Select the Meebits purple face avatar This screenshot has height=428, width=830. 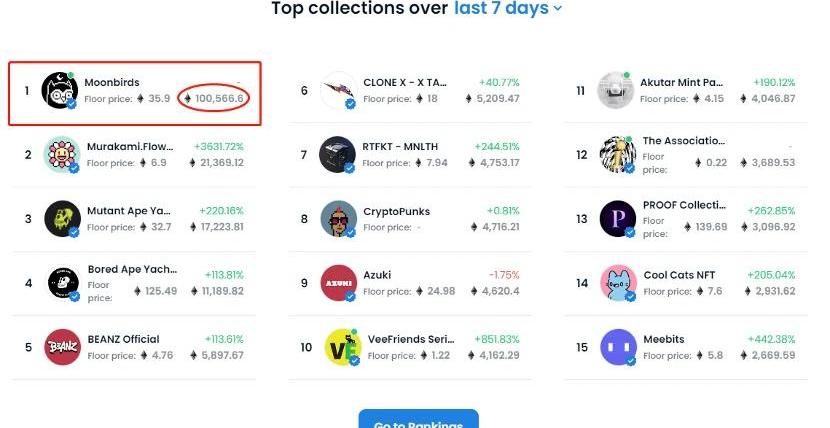pos(618,347)
